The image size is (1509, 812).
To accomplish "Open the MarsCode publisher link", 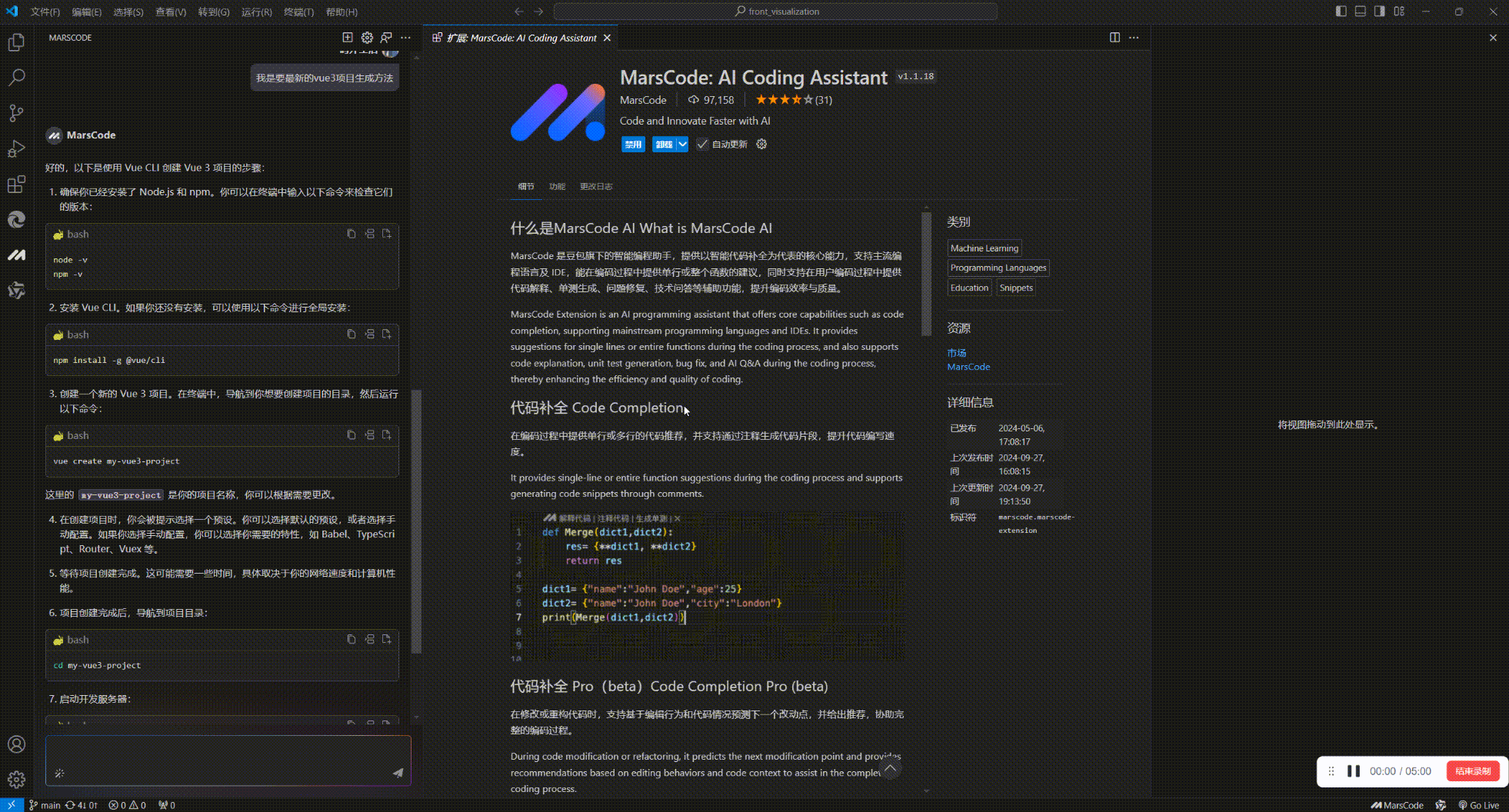I will [643, 100].
